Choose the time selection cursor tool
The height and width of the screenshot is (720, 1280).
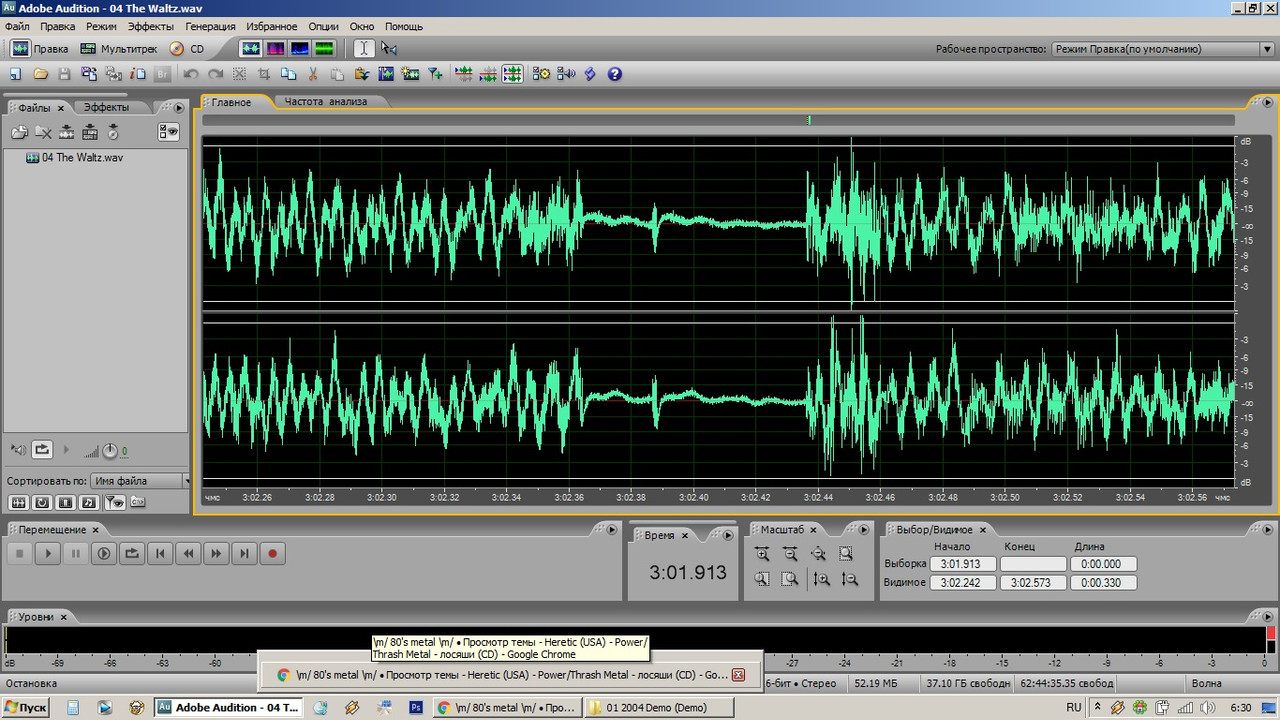coord(364,48)
